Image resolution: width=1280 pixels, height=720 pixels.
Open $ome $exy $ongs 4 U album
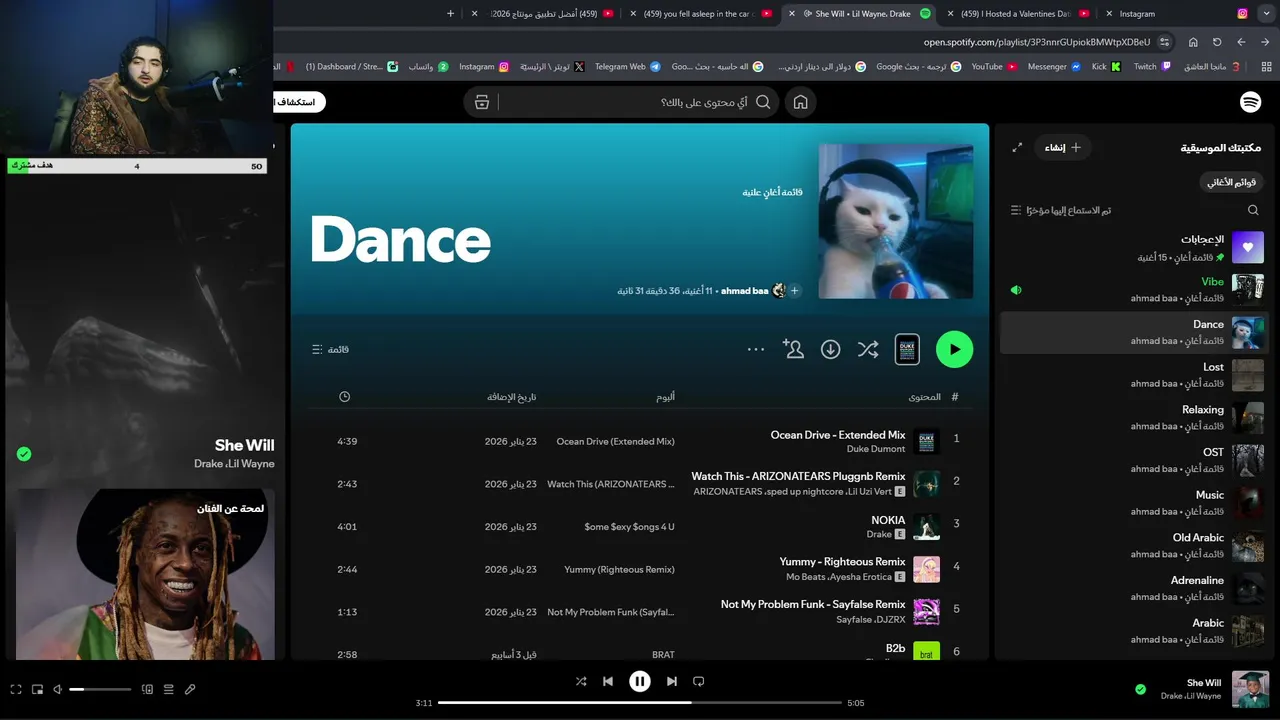[x=629, y=527]
